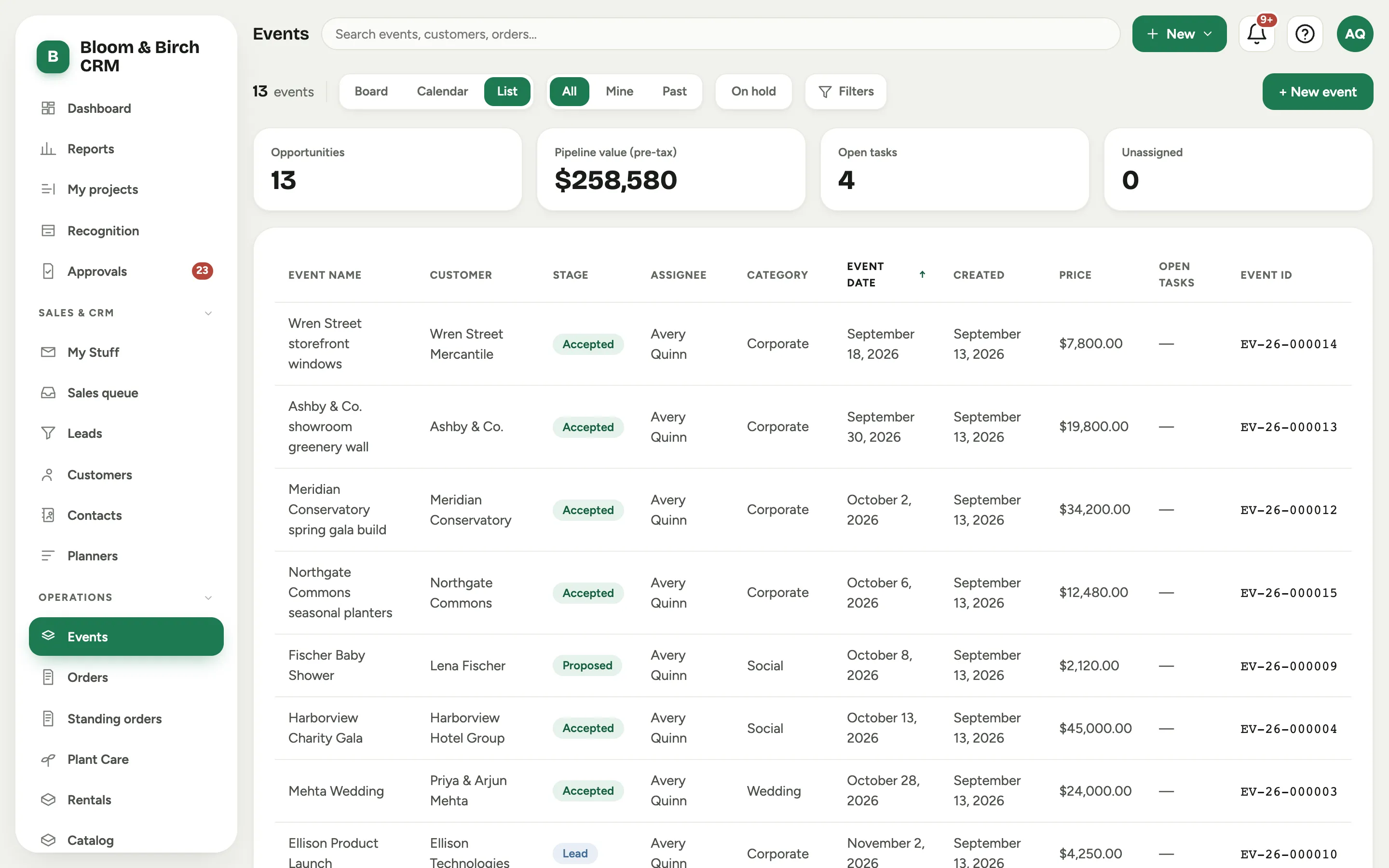Click the Approvals 23 badge
This screenshot has width=1389, height=868.
coord(202,271)
